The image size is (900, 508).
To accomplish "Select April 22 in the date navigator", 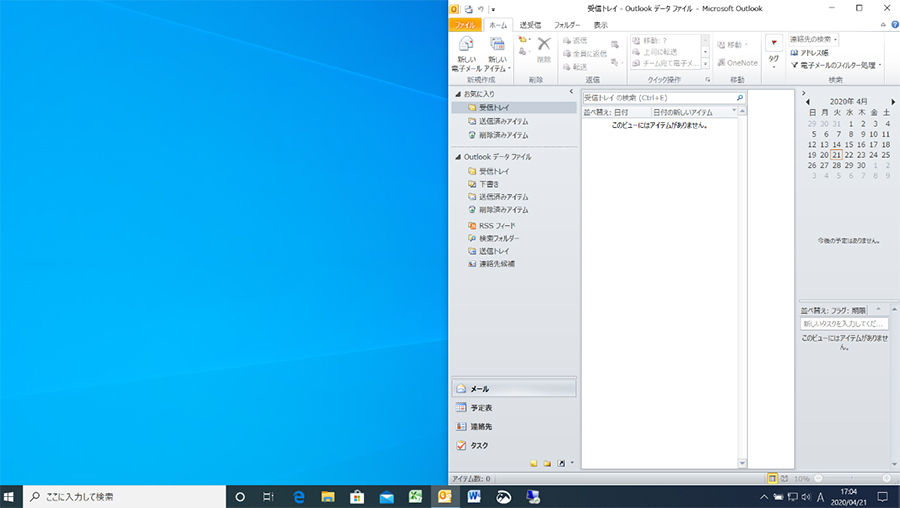I will 849,154.
